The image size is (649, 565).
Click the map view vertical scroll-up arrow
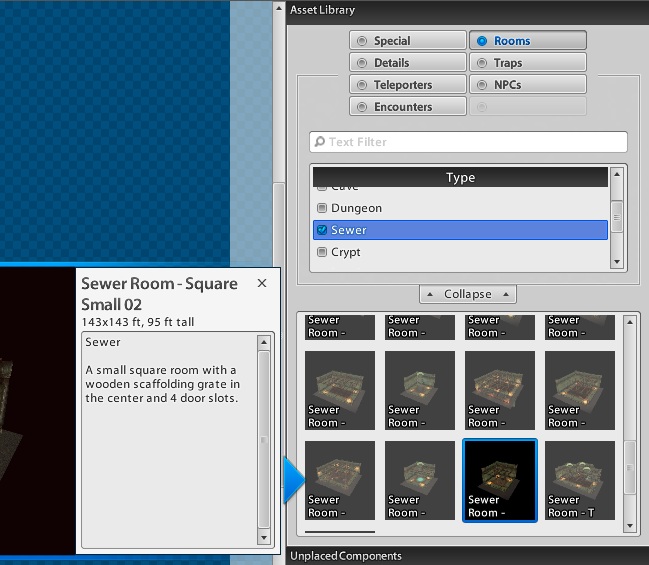279,8
